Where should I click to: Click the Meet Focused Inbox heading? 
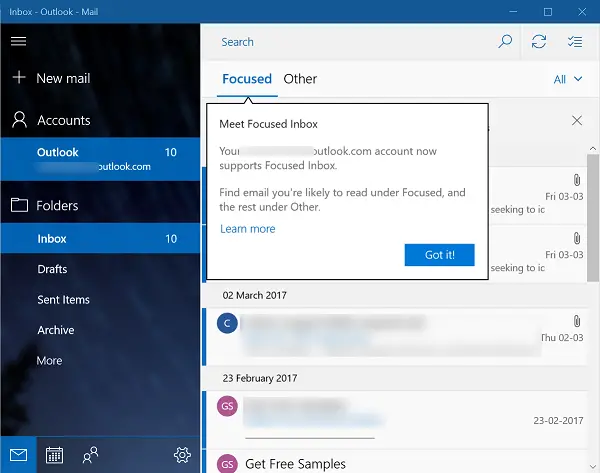268,124
